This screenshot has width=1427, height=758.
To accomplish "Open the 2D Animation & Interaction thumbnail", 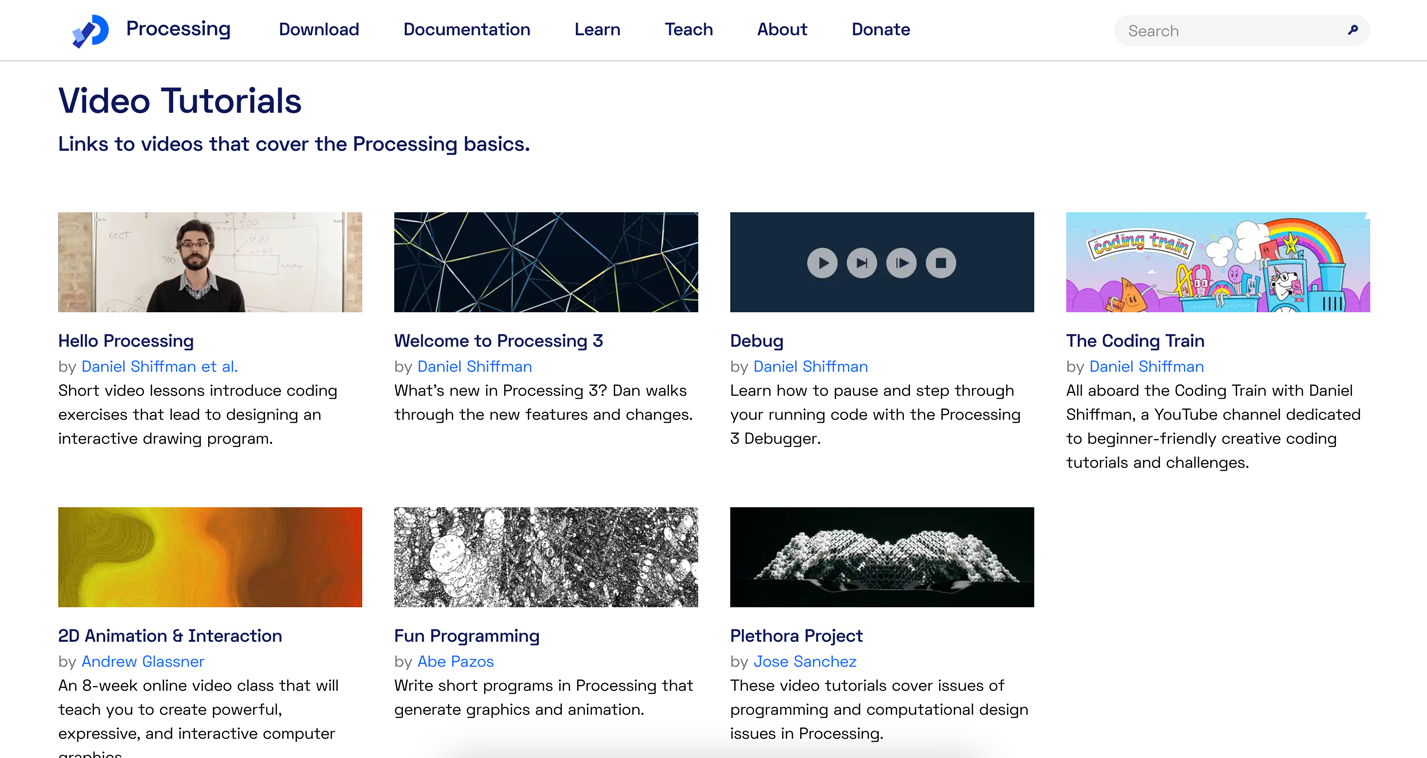I will point(210,557).
